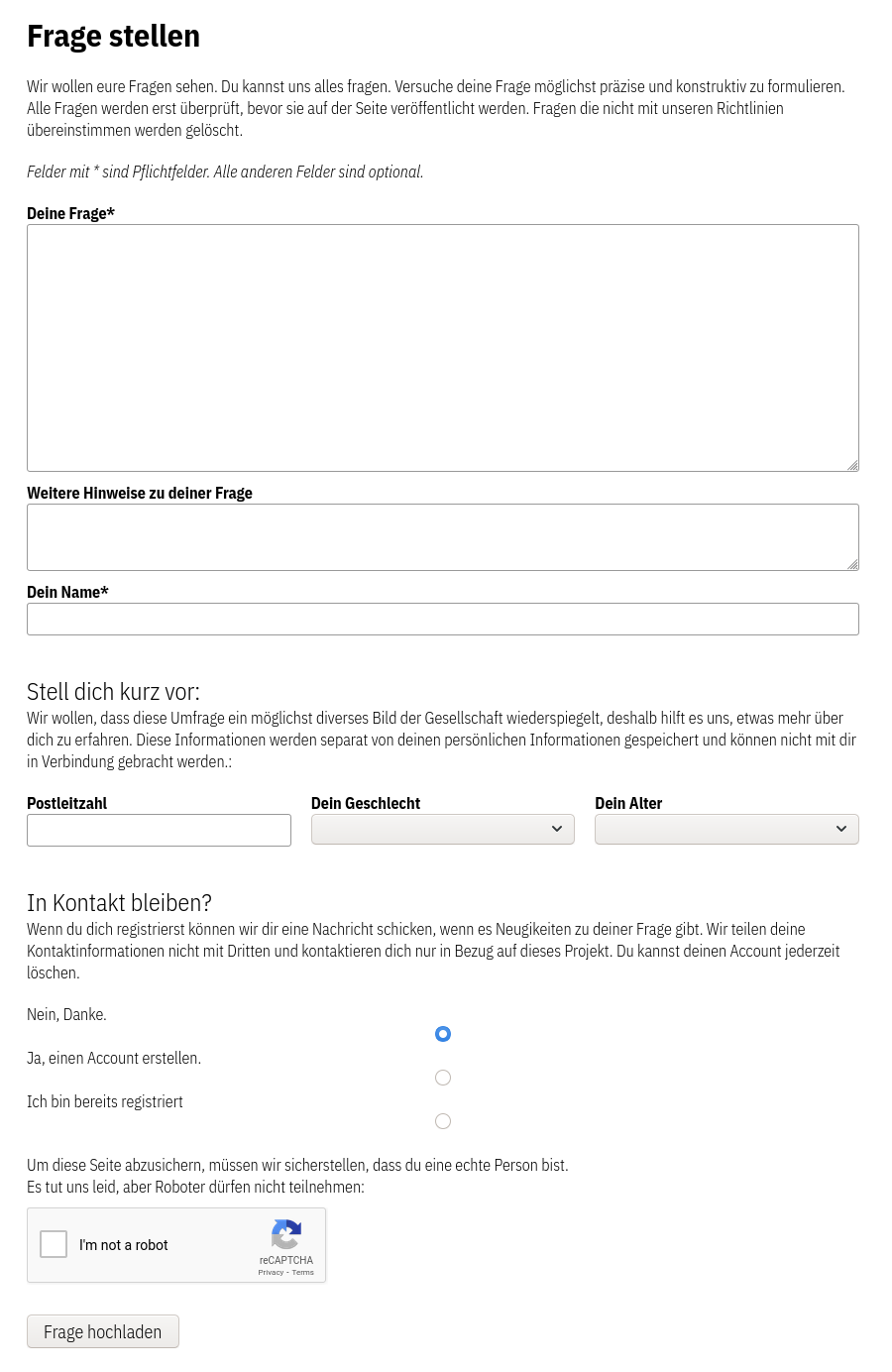Submit with the "Frage hochladen" button
This screenshot has height=1372, width=892.
tap(103, 1331)
